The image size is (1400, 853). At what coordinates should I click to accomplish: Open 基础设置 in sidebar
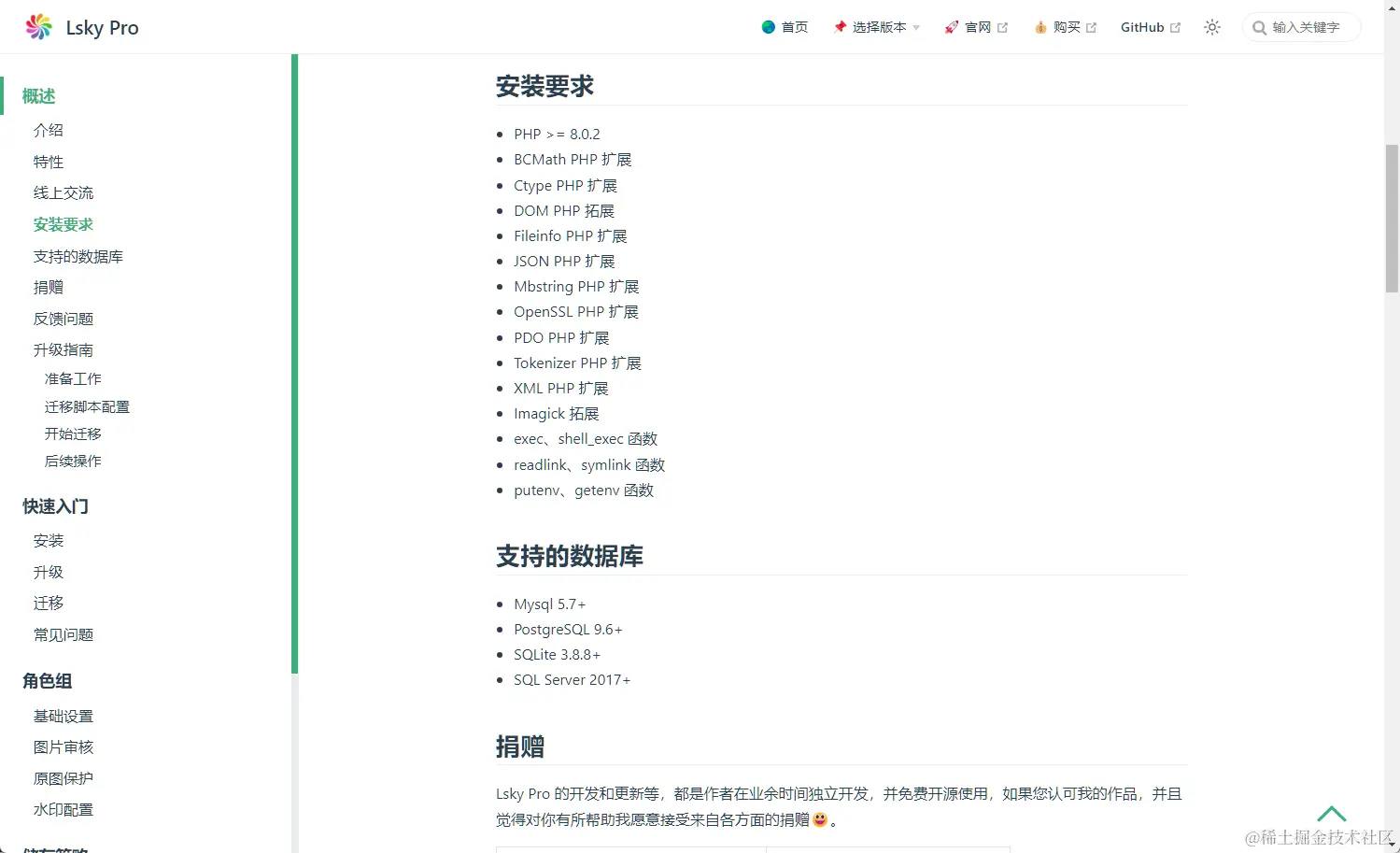click(x=64, y=716)
